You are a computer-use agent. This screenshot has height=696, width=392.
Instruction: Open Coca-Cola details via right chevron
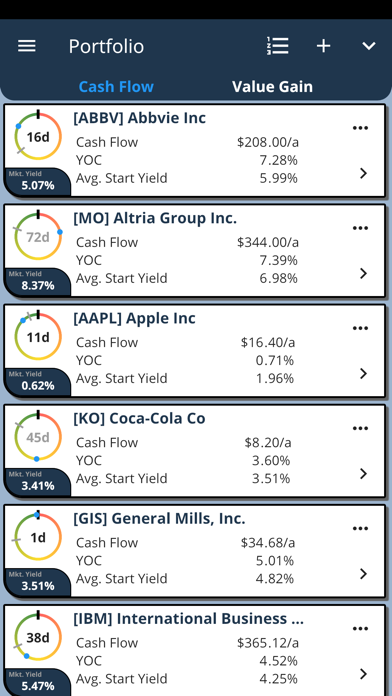(364, 474)
